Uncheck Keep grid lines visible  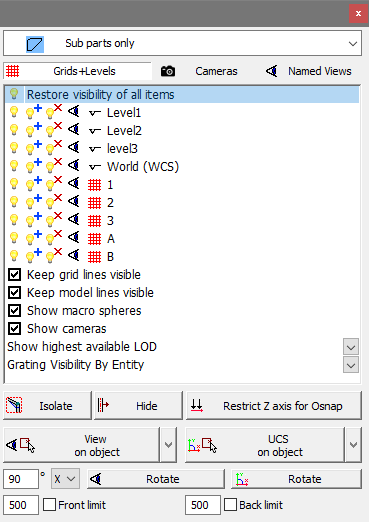pos(14,275)
